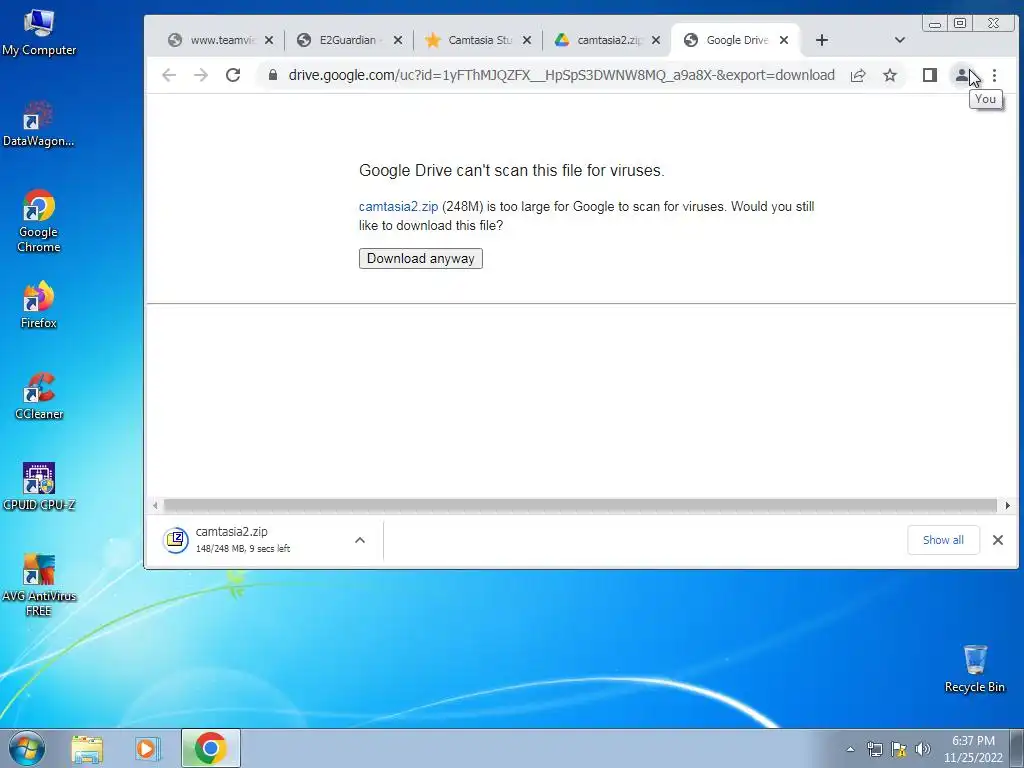The height and width of the screenshot is (768, 1024).
Task: Click the Show desktop strip
Action: point(1017,748)
